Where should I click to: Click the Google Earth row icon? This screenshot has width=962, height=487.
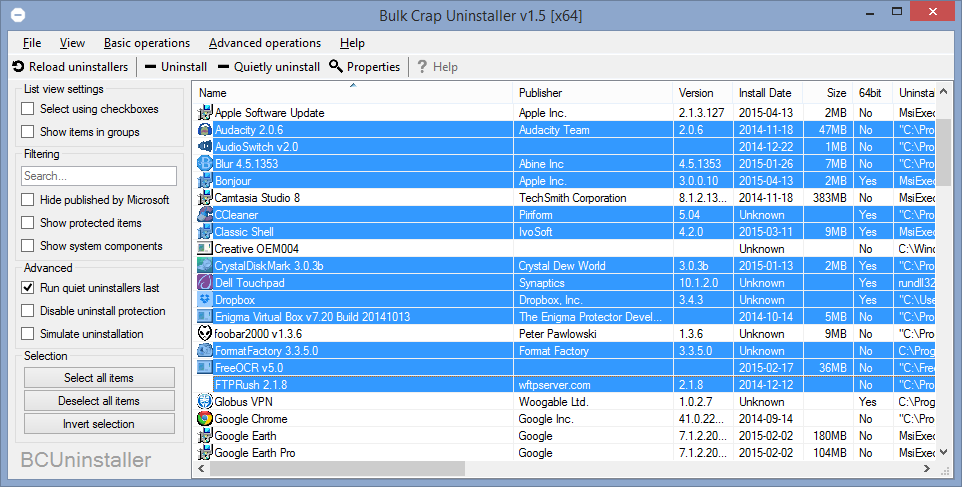point(205,436)
